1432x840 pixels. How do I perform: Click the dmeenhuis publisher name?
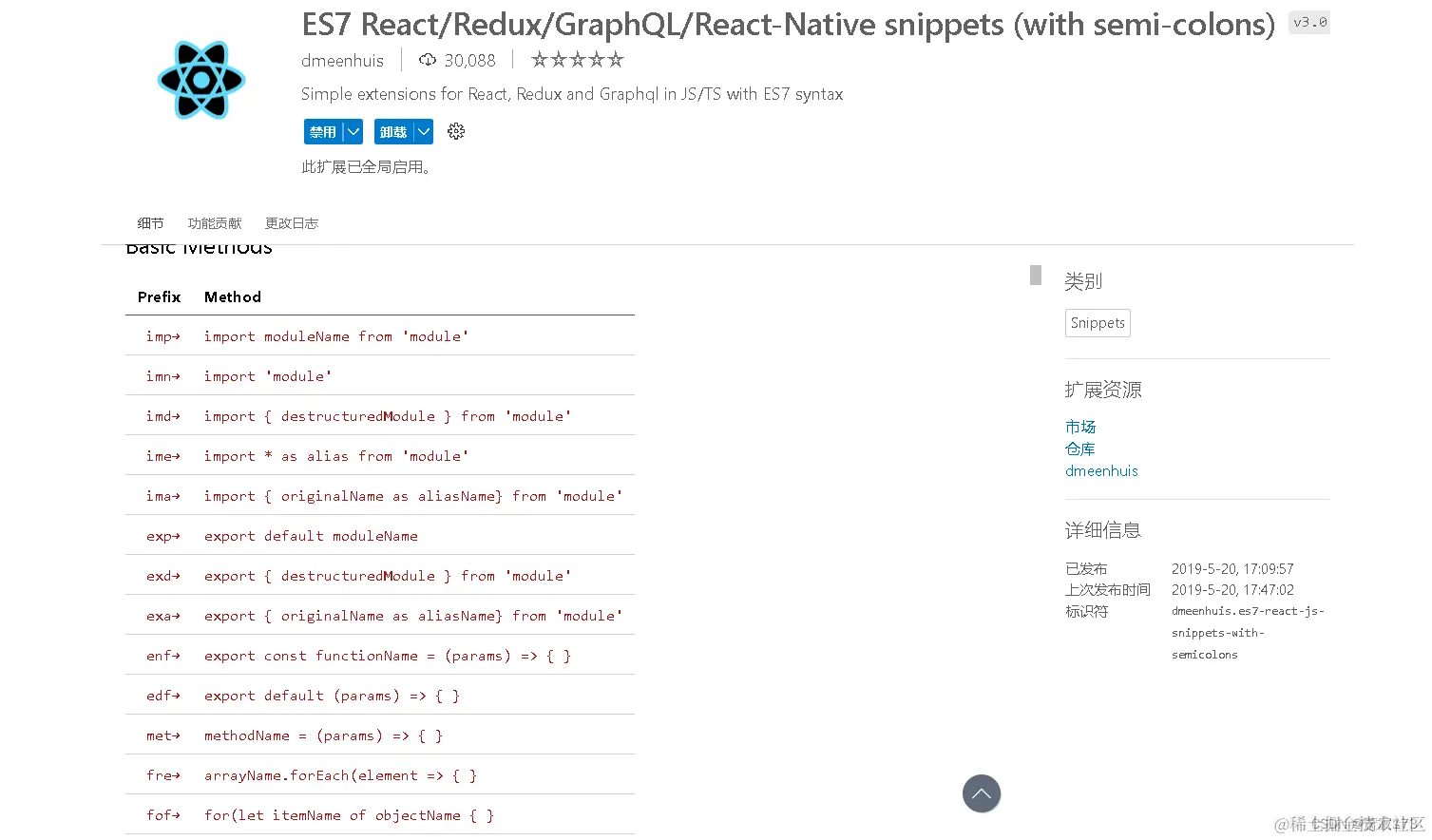point(342,61)
